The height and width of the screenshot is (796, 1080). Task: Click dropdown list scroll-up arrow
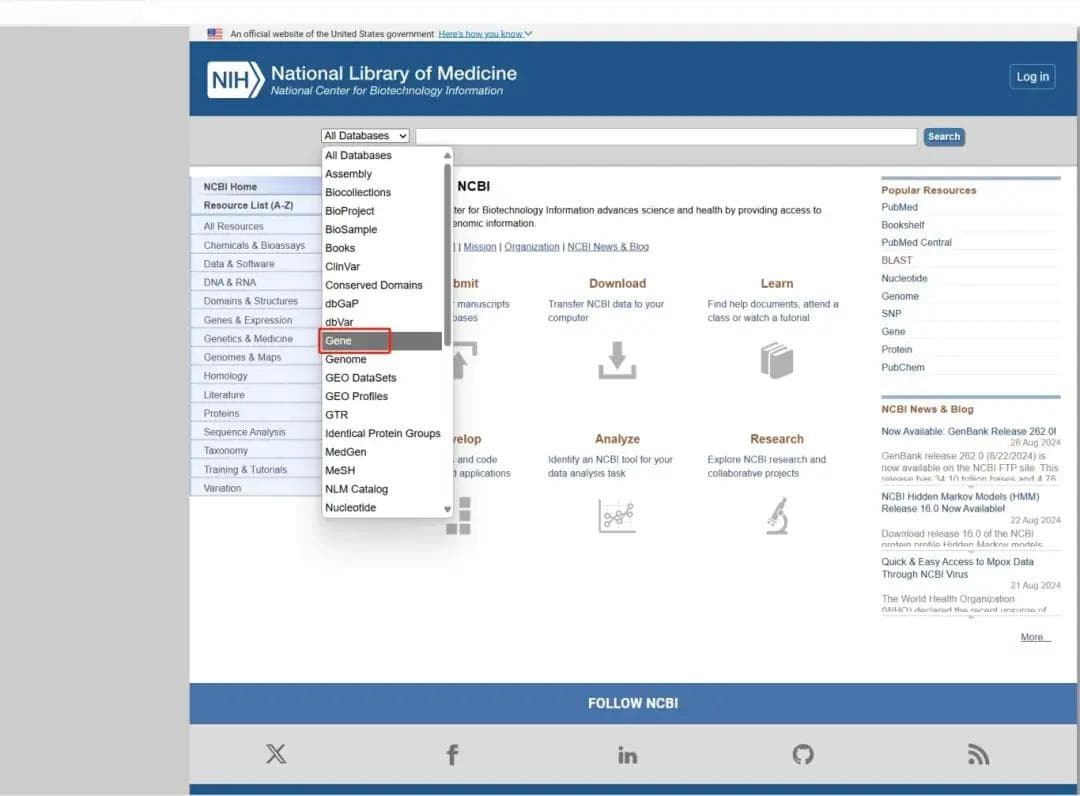448,155
